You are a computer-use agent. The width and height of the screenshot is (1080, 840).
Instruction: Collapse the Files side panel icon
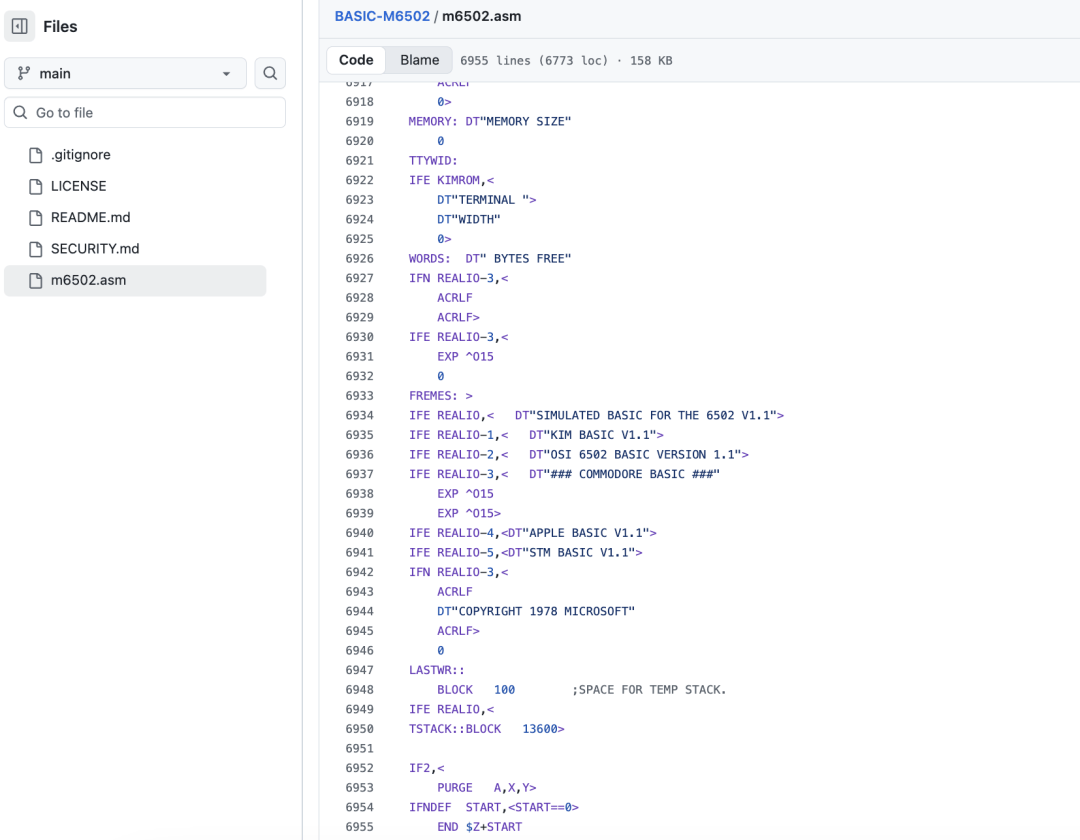[20, 27]
